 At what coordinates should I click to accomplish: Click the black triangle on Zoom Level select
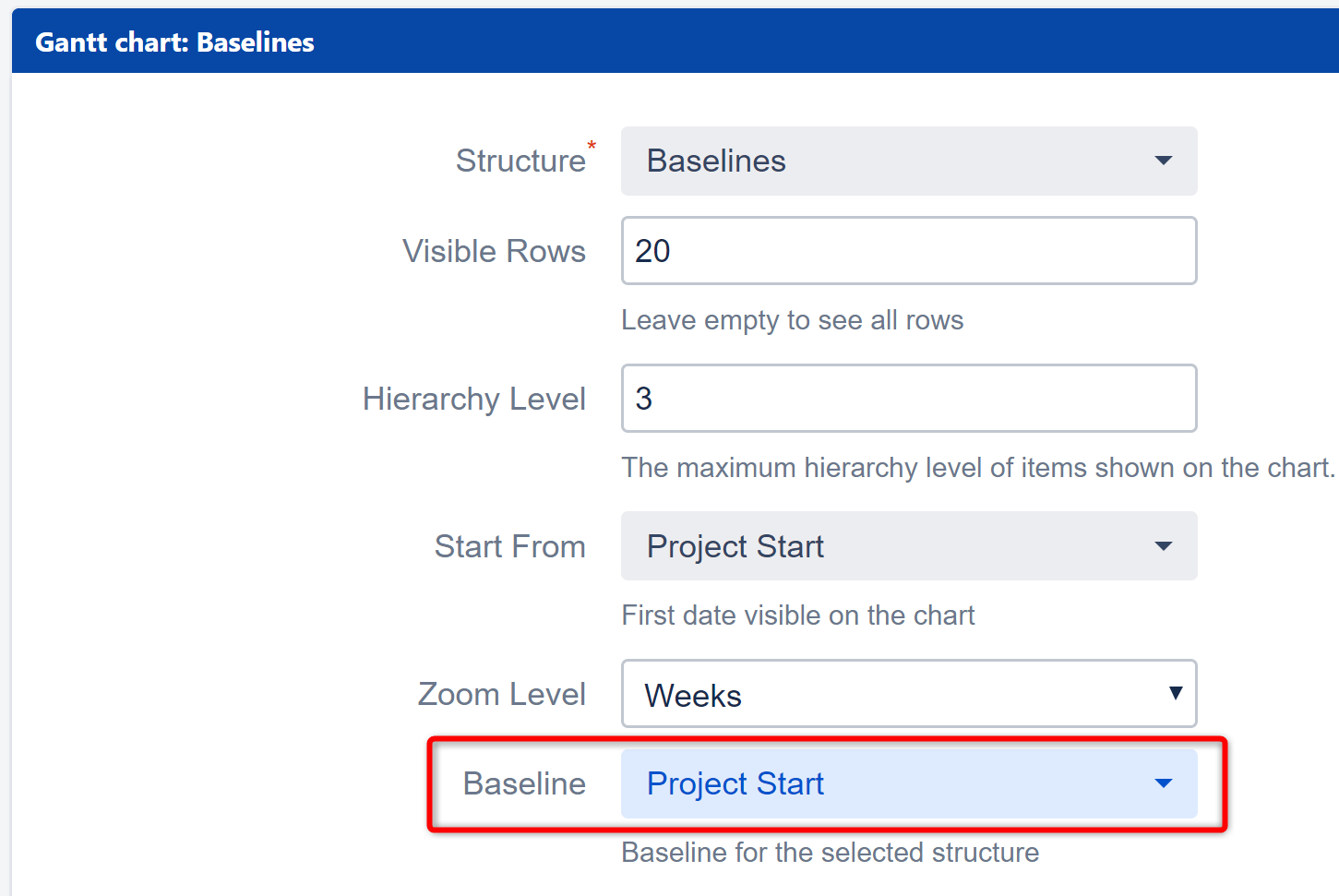pos(1175,693)
